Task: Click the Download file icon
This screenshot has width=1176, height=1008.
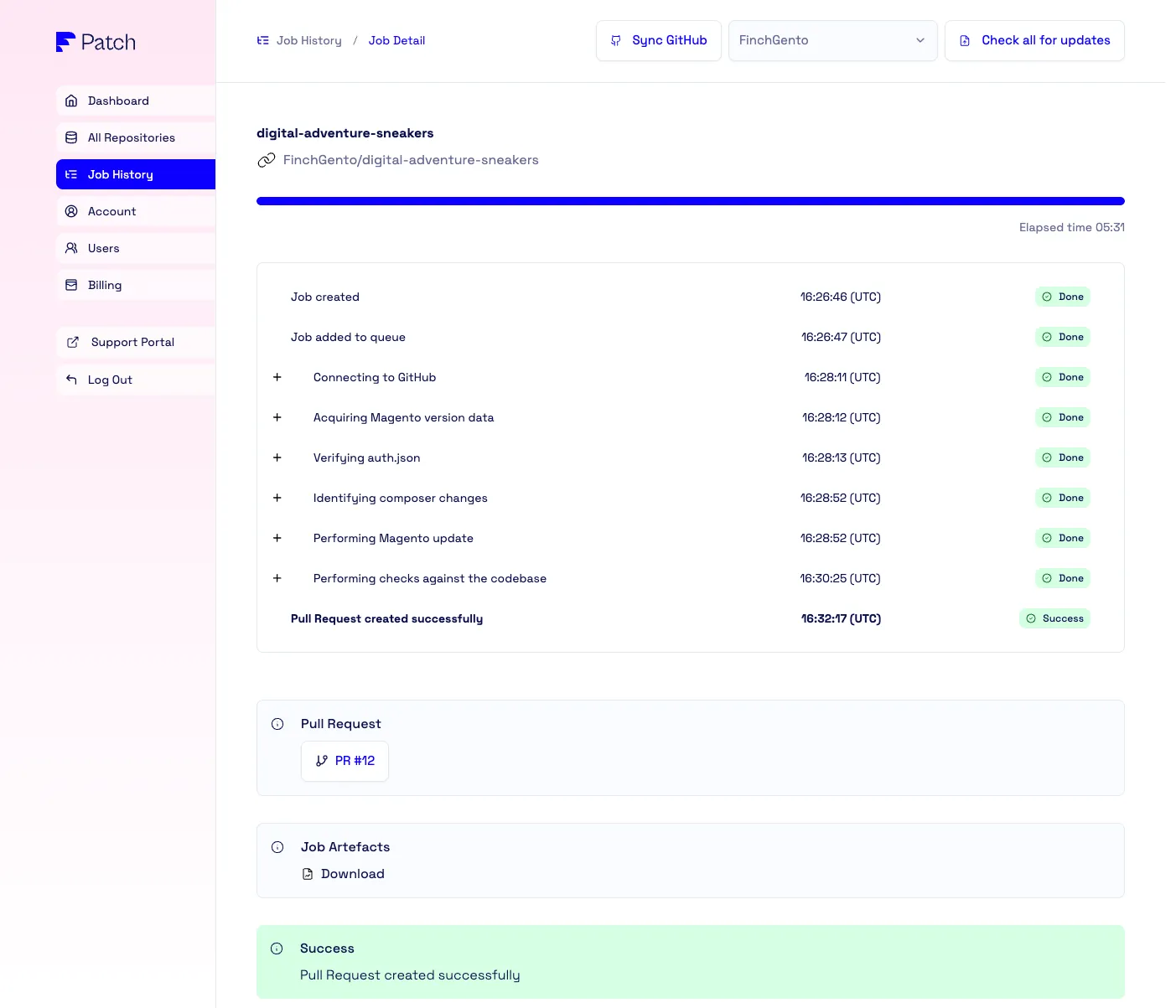Action: point(308,874)
